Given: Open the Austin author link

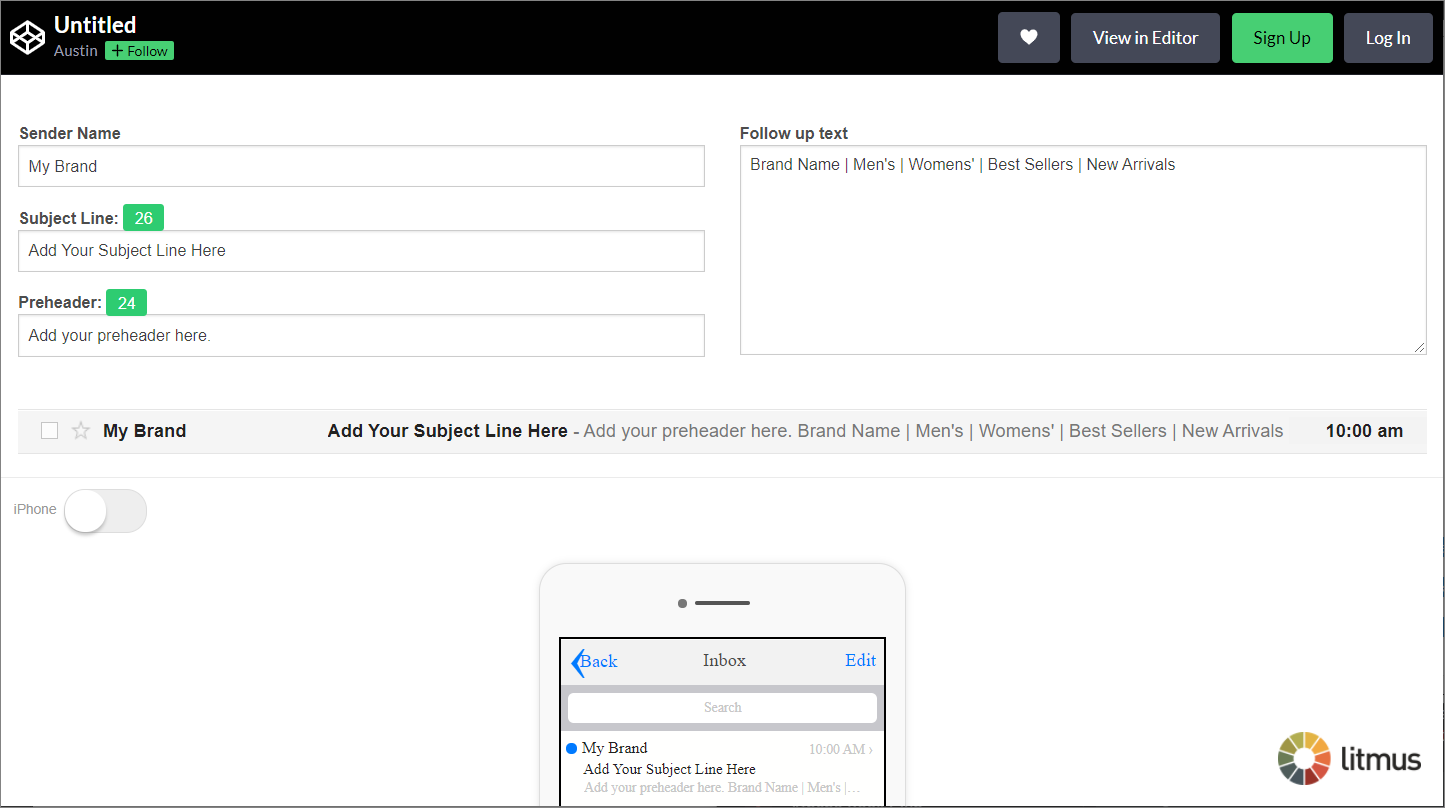Looking at the screenshot, I should [x=75, y=51].
